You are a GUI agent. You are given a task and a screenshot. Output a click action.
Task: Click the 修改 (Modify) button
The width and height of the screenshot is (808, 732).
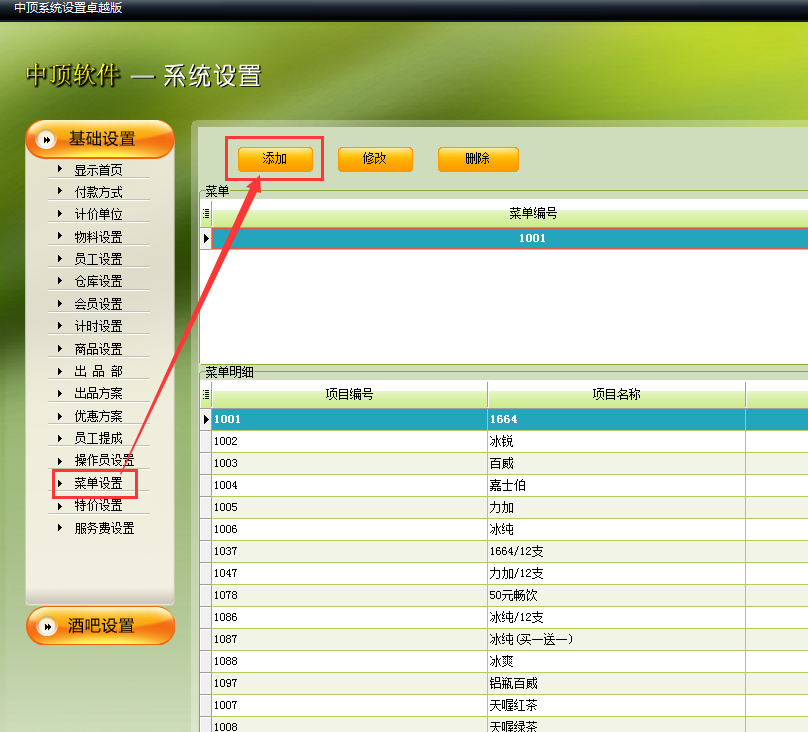[x=375, y=159]
